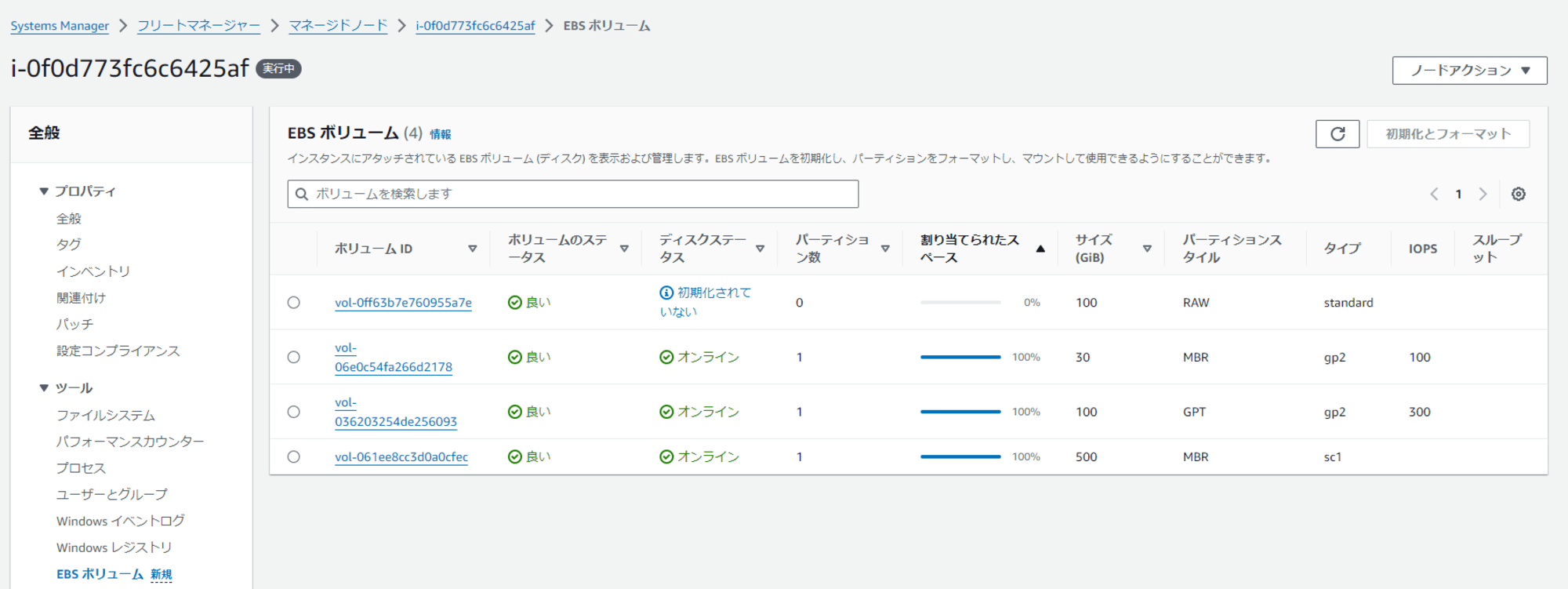The height and width of the screenshot is (589, 1568).
Task: Click healthy status icon for vol-061ee8cc3d0a0cfec
Action: [x=515, y=456]
